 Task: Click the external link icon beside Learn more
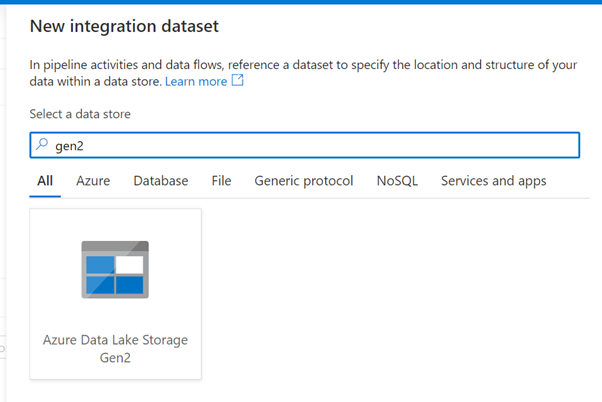click(x=238, y=80)
